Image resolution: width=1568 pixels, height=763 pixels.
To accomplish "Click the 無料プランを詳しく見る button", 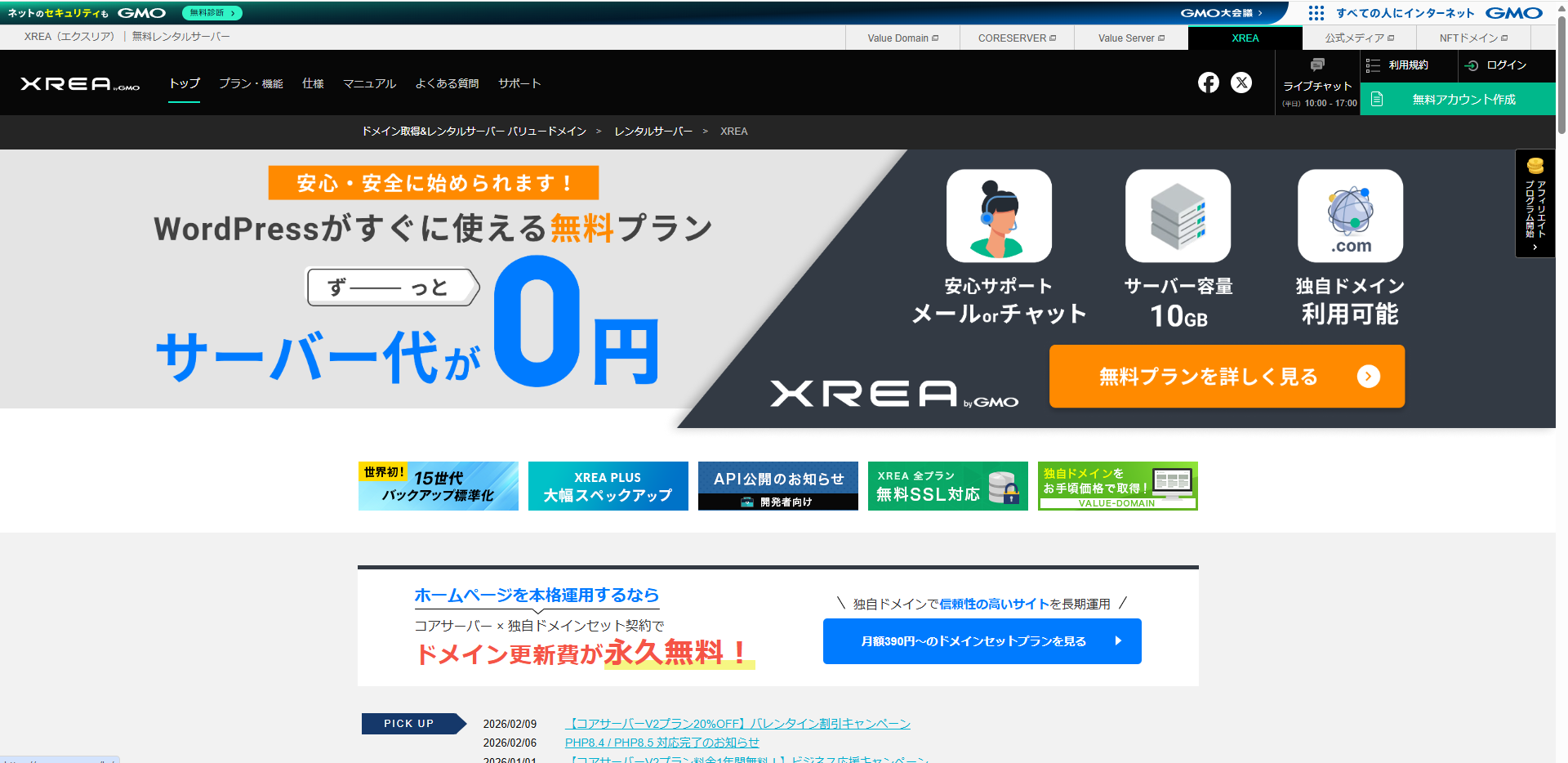I will (1227, 376).
